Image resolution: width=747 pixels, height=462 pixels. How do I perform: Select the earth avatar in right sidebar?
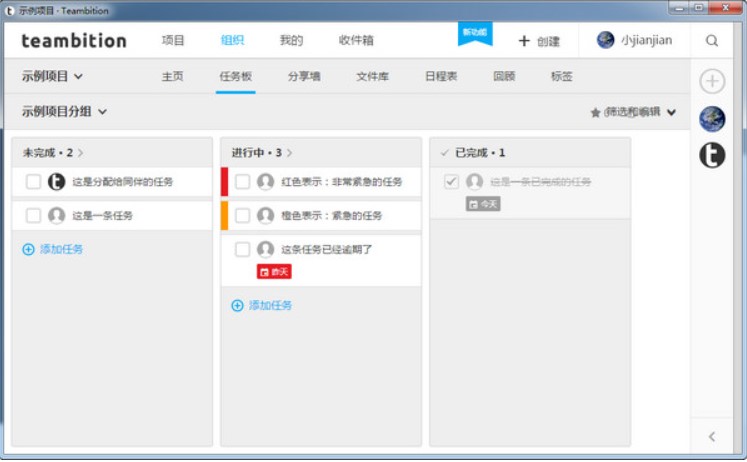click(712, 119)
